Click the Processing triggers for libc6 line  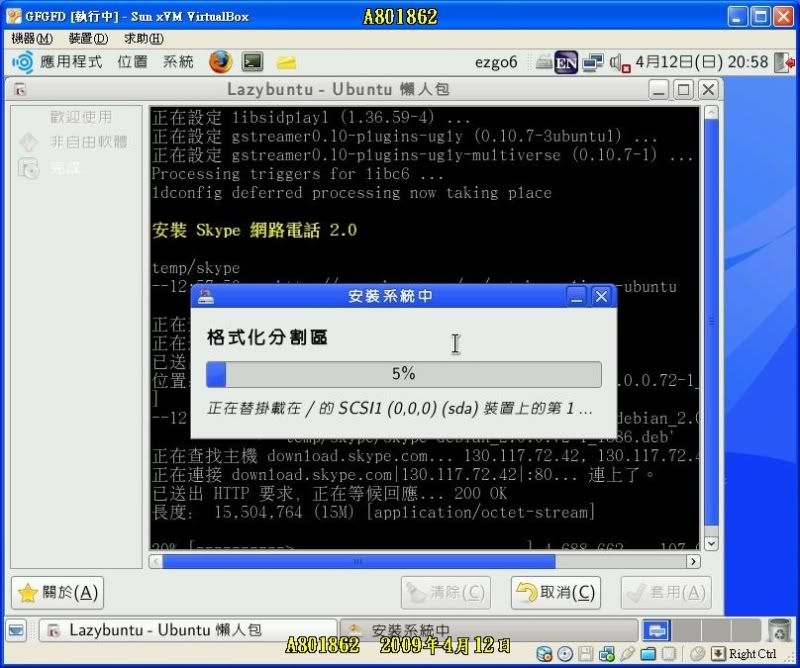297,174
